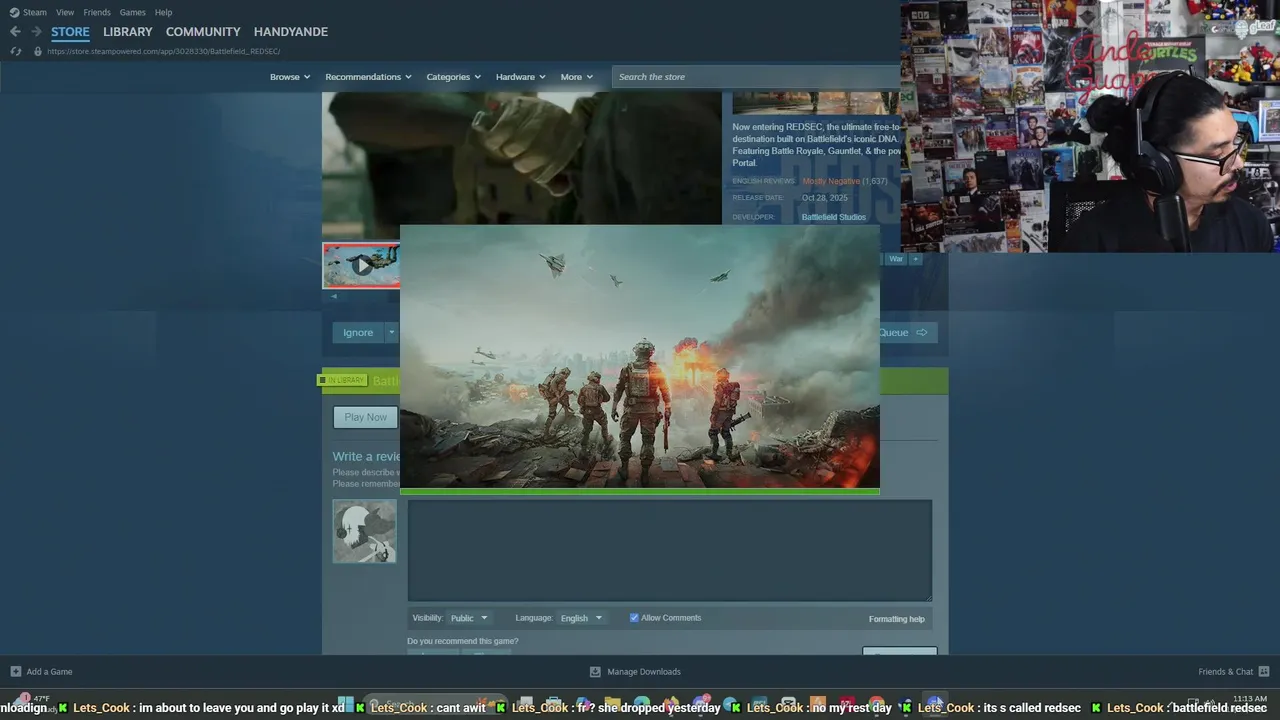The image size is (1280, 720).
Task: Go back with the back arrow
Action: tap(15, 32)
